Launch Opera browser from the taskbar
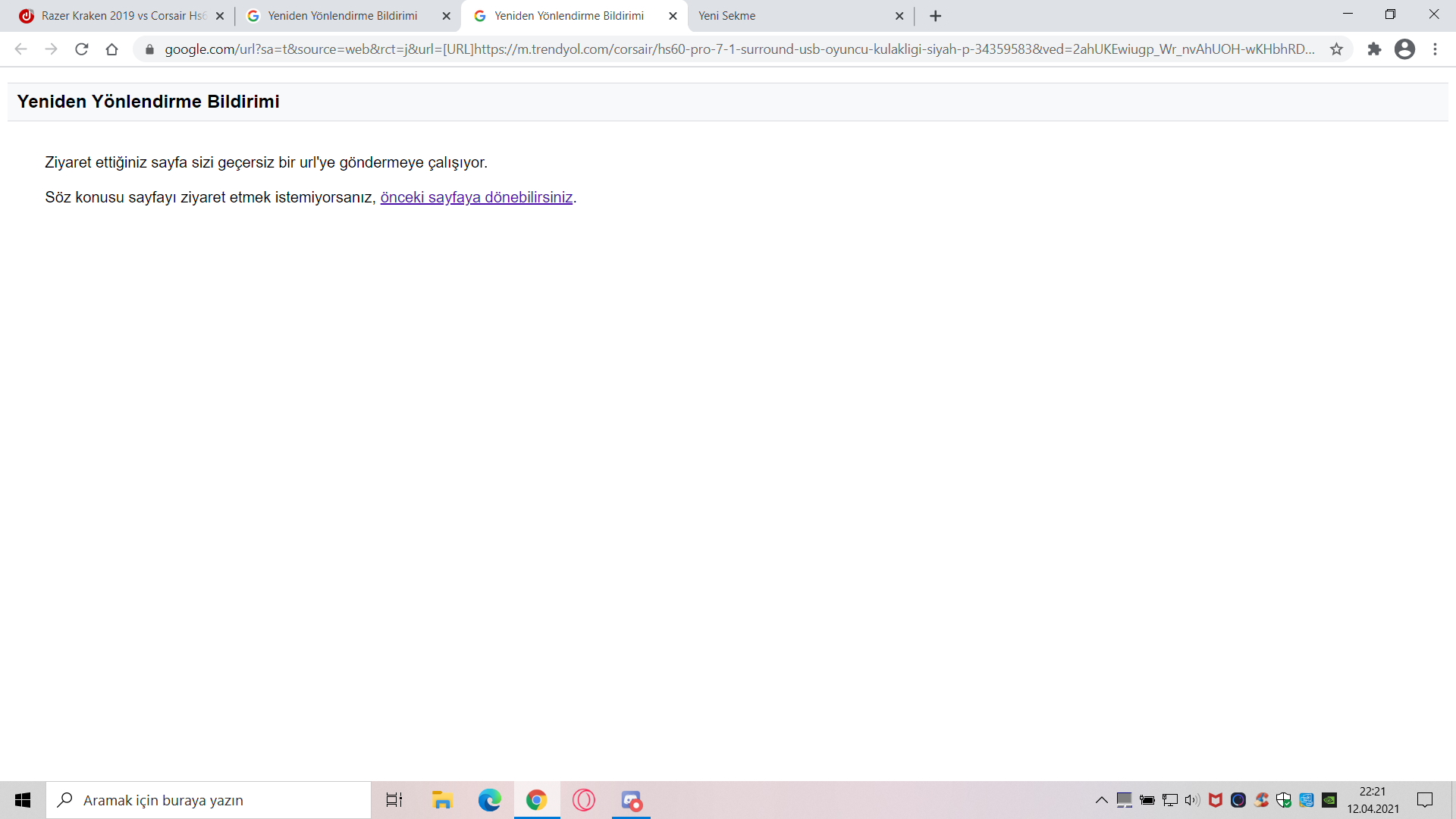 584,800
